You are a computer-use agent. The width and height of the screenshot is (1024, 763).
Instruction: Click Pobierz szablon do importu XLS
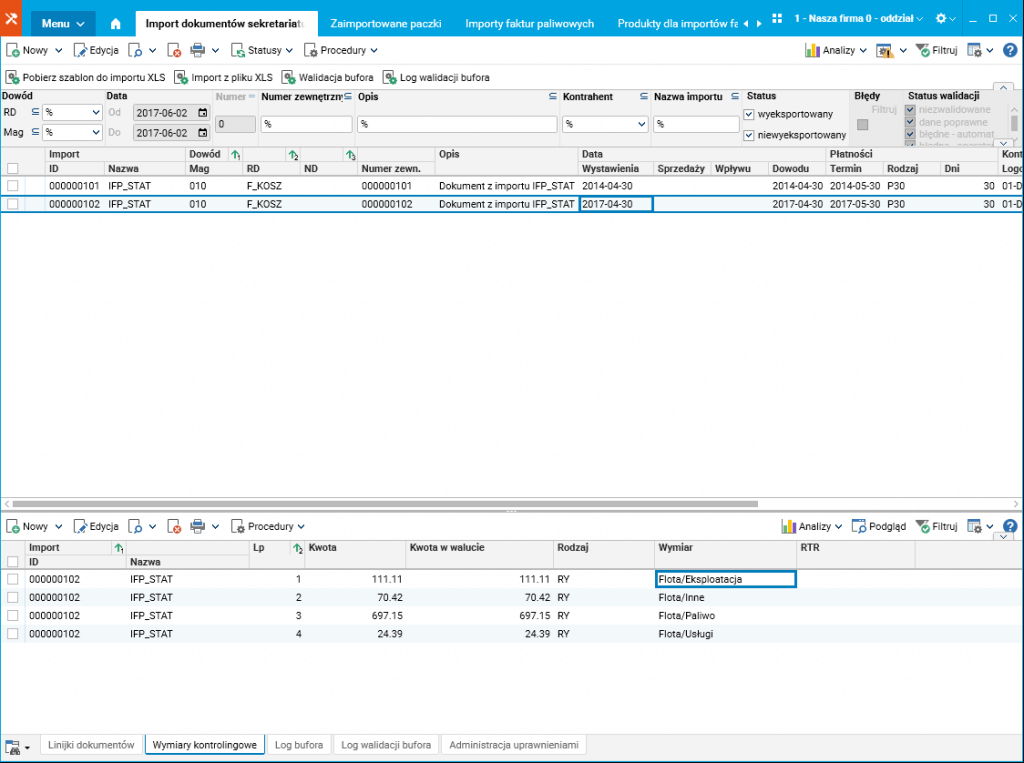click(86, 78)
